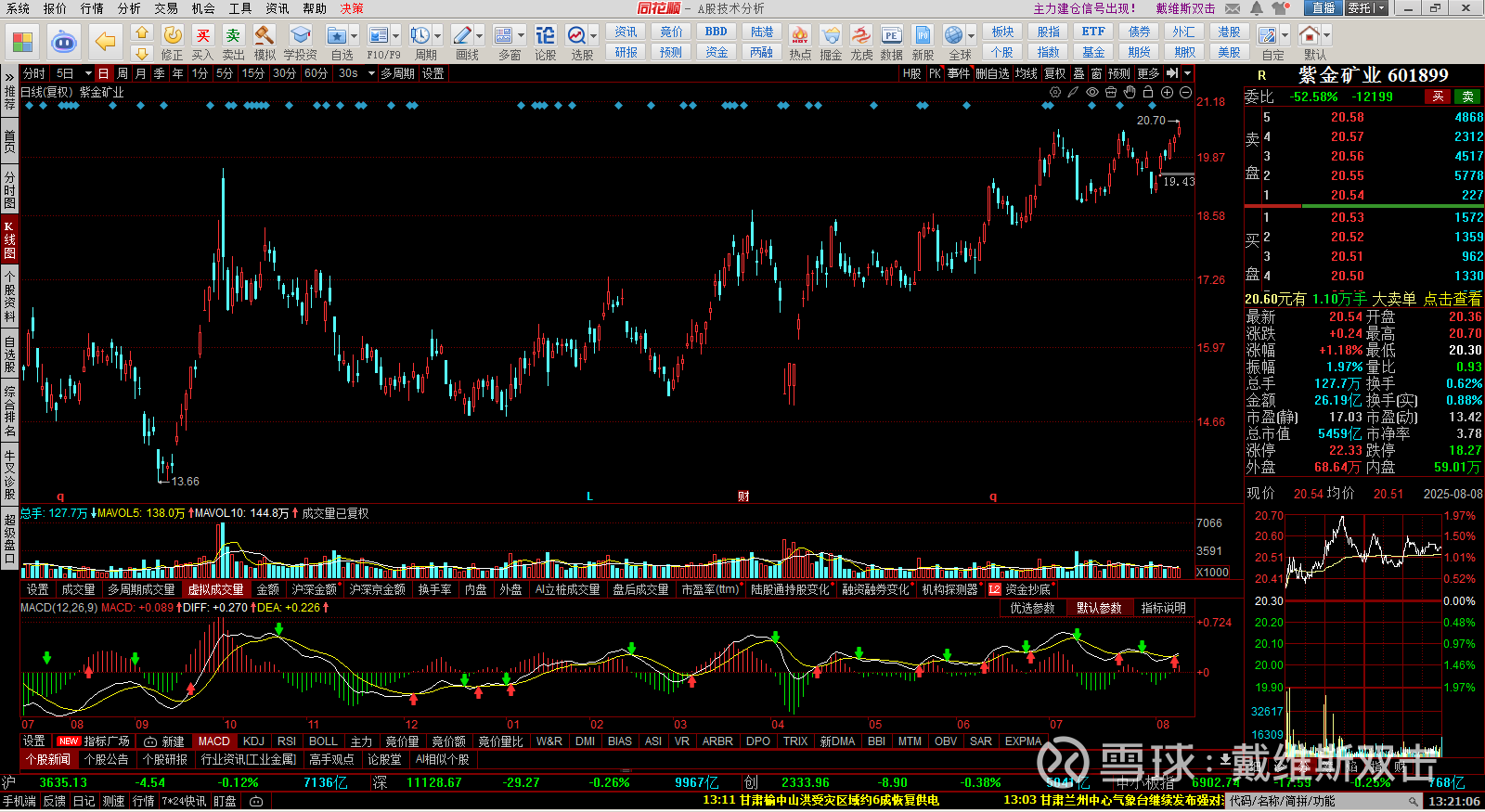1485x812 pixels.
Task: Select the 画线 pencil drawing tool
Action: click(x=462, y=35)
